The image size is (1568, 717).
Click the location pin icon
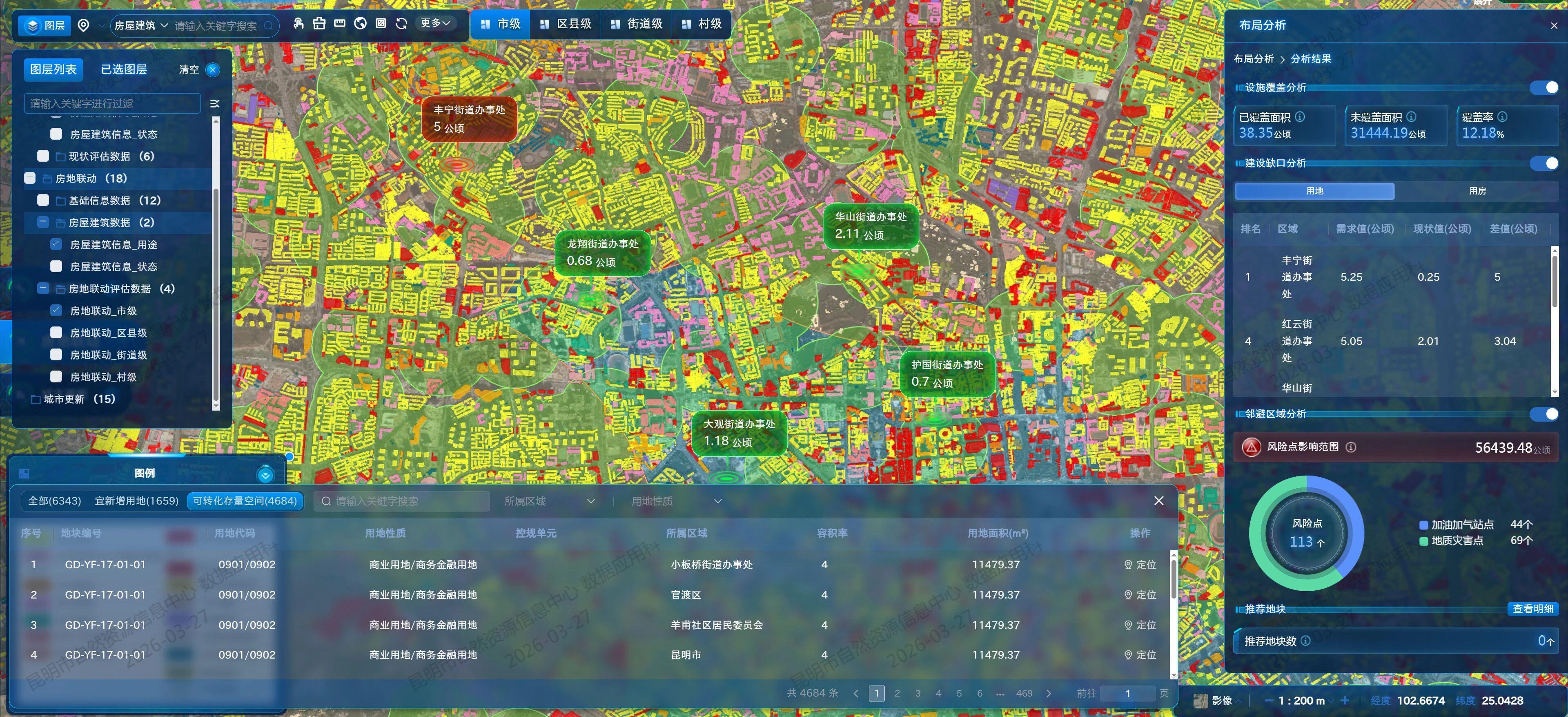(x=83, y=25)
